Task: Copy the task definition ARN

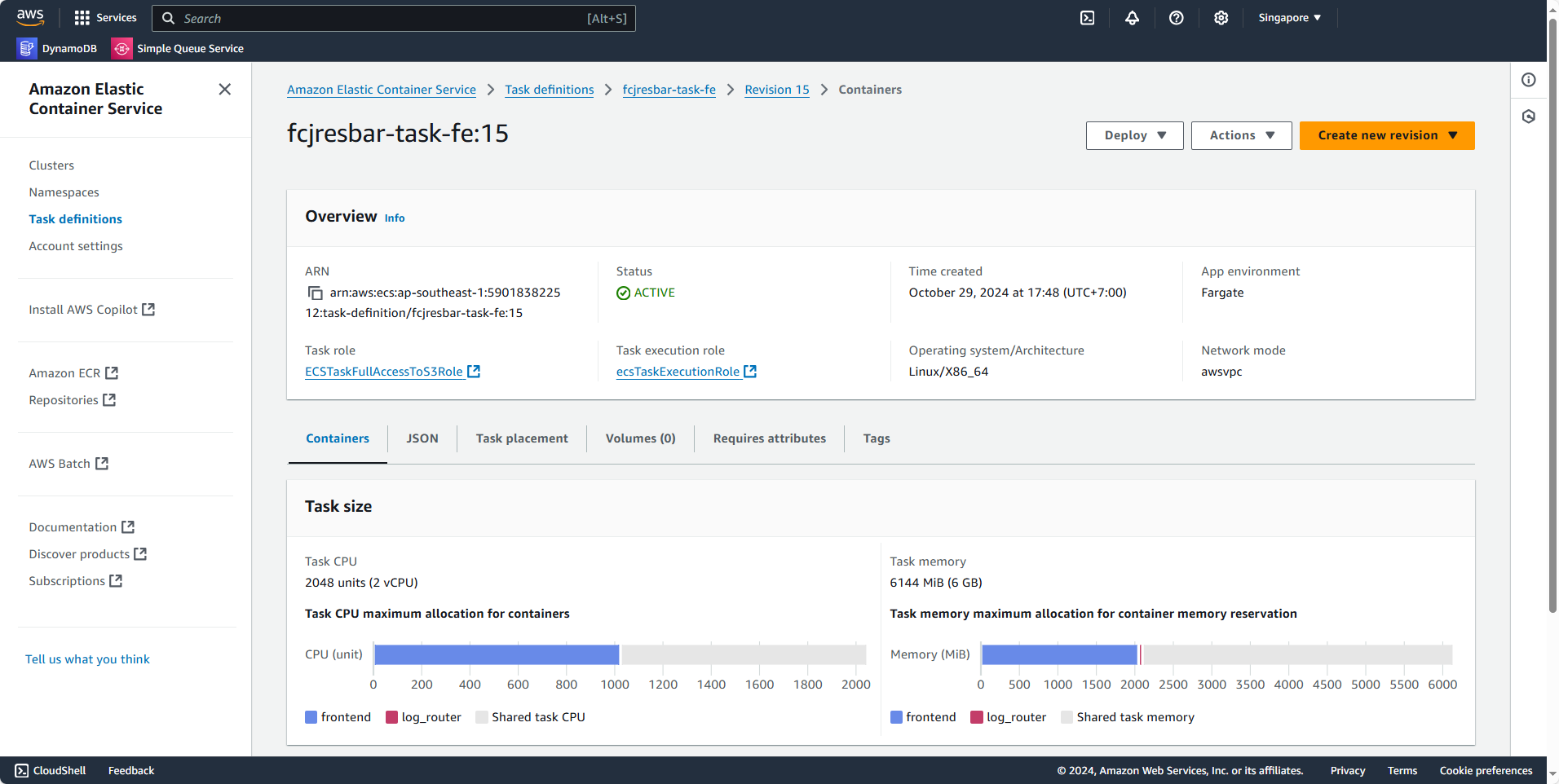Action: pyautogui.click(x=315, y=293)
